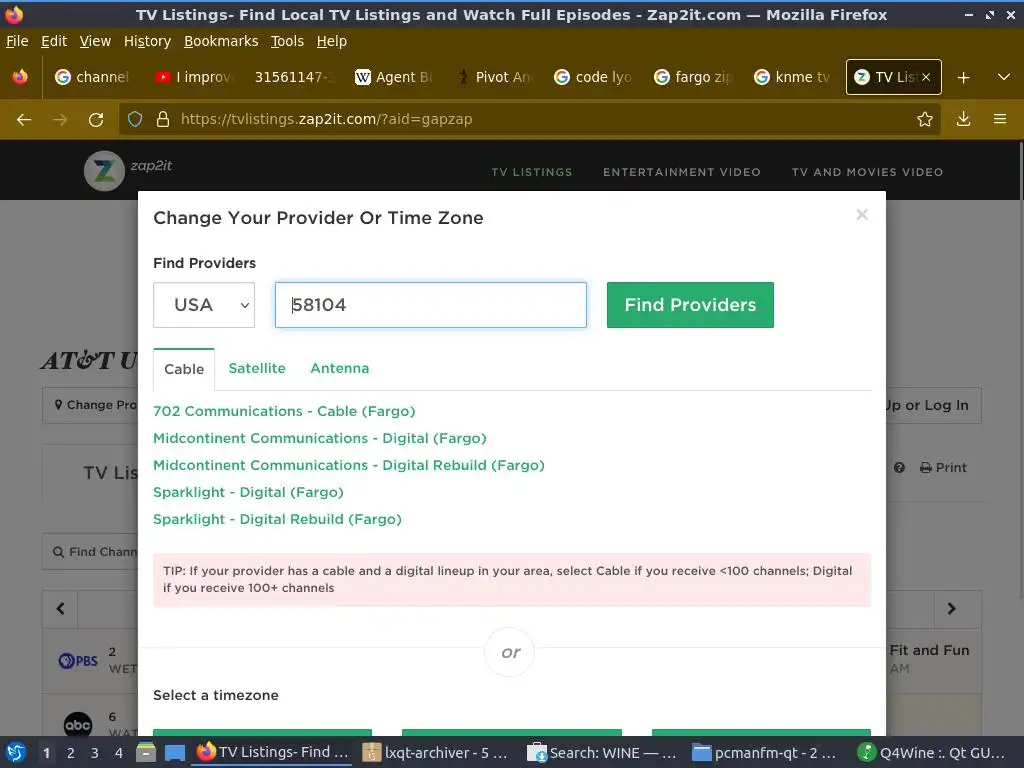This screenshot has height=768, width=1024.
Task: Switch to the Agent B Wikipedia tab
Action: tap(394, 77)
